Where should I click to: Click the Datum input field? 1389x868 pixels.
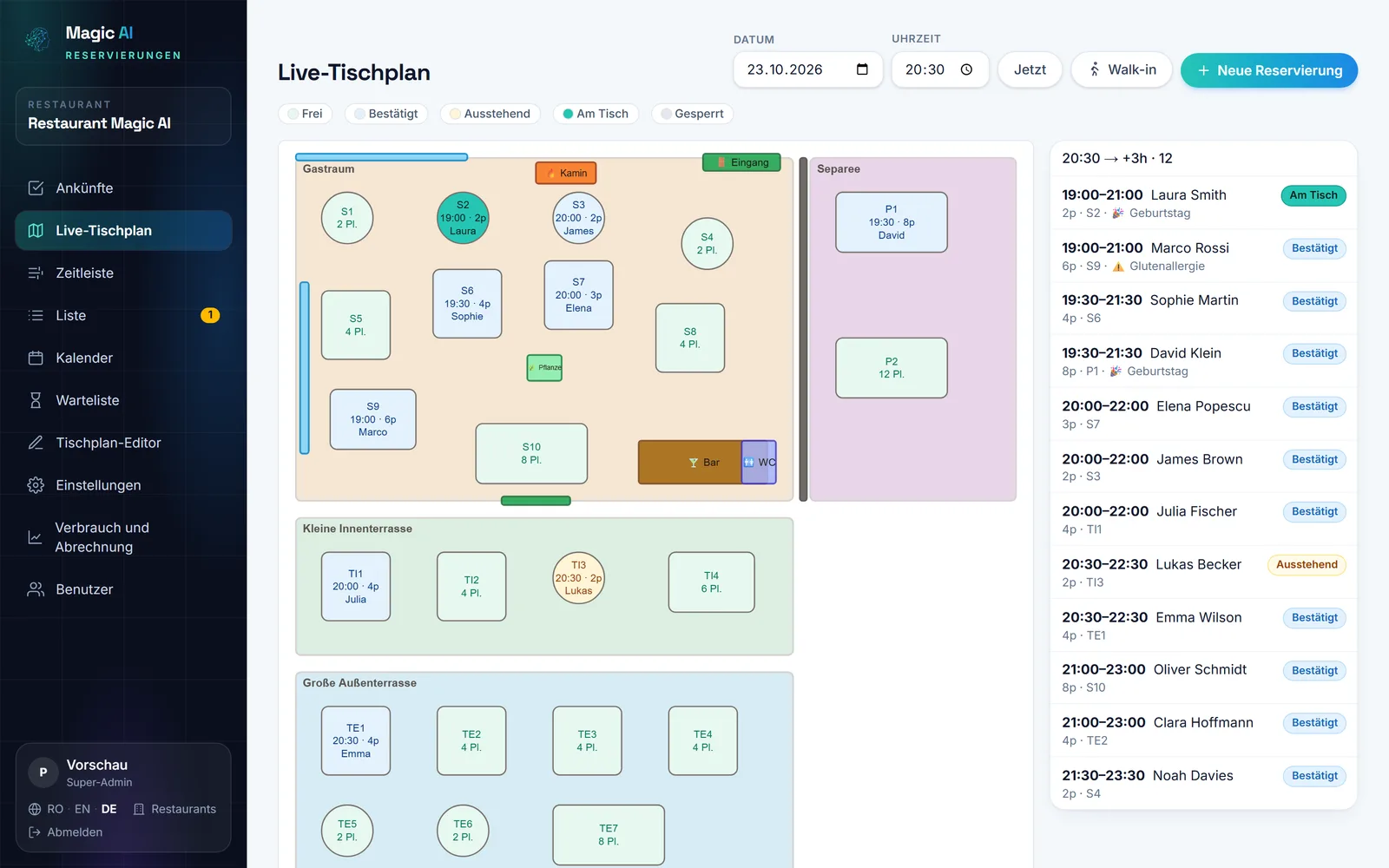(808, 69)
